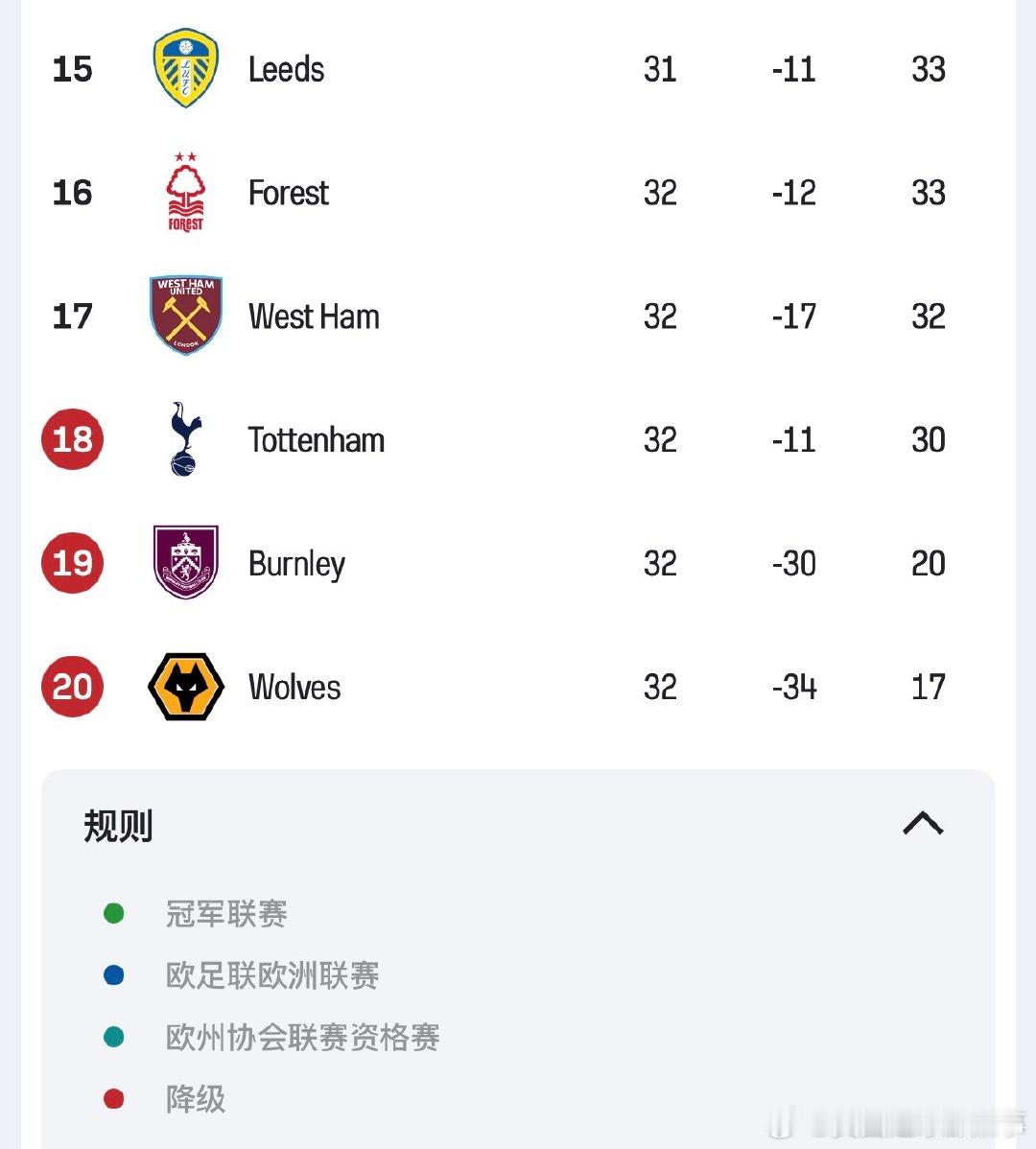
Task: Click the West Ham United club crest
Action: [185, 316]
